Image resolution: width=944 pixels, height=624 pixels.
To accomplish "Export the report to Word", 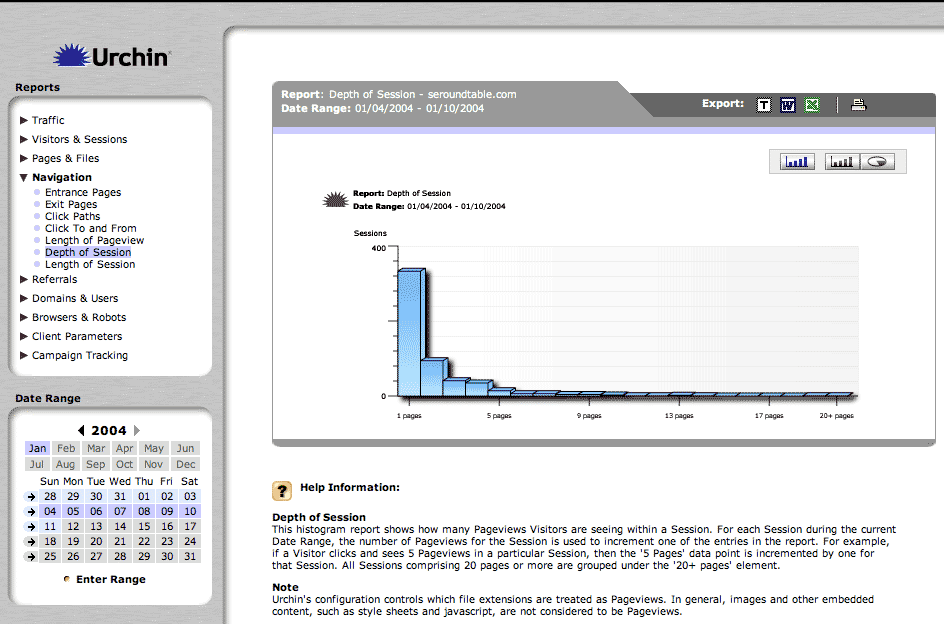I will click(x=787, y=105).
